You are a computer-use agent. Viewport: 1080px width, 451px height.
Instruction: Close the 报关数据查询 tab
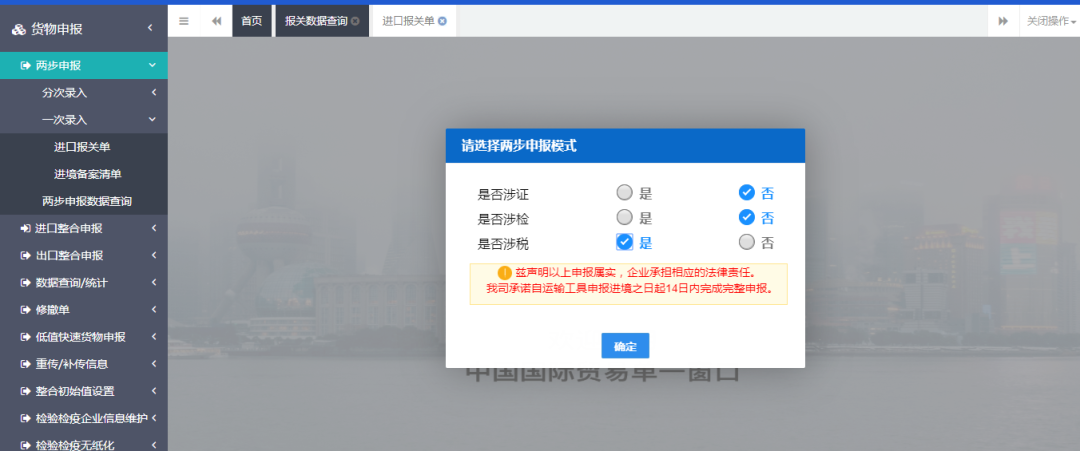pyautogui.click(x=355, y=21)
